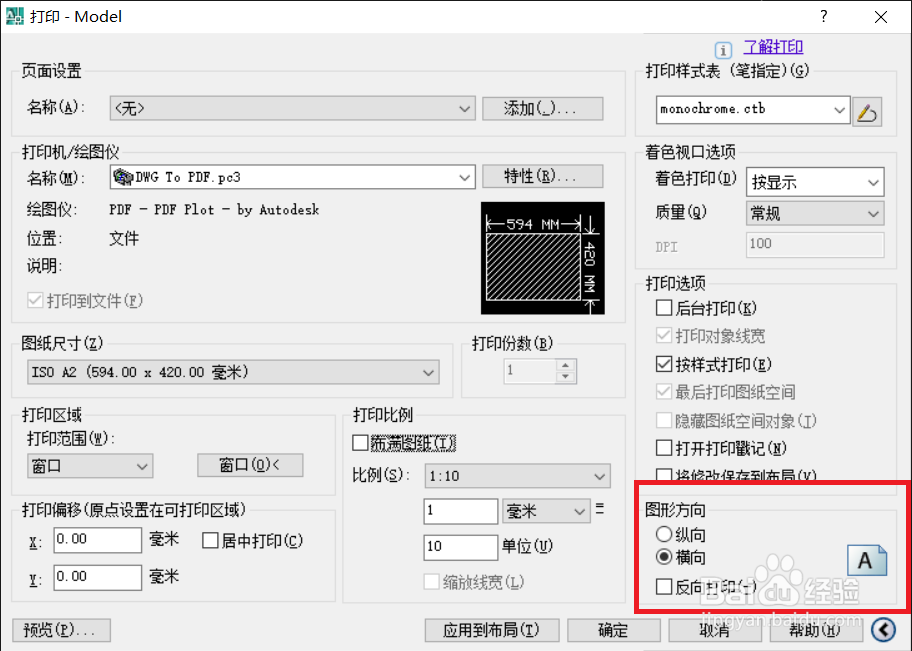Select the 纵向 orientation radio button
912x651 pixels.
662,533
